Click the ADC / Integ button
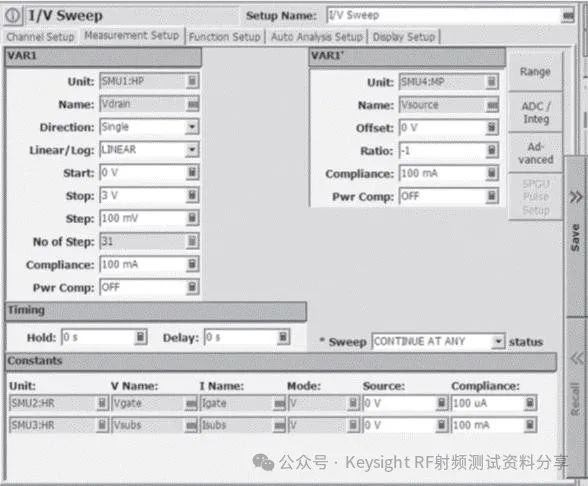 536,112
